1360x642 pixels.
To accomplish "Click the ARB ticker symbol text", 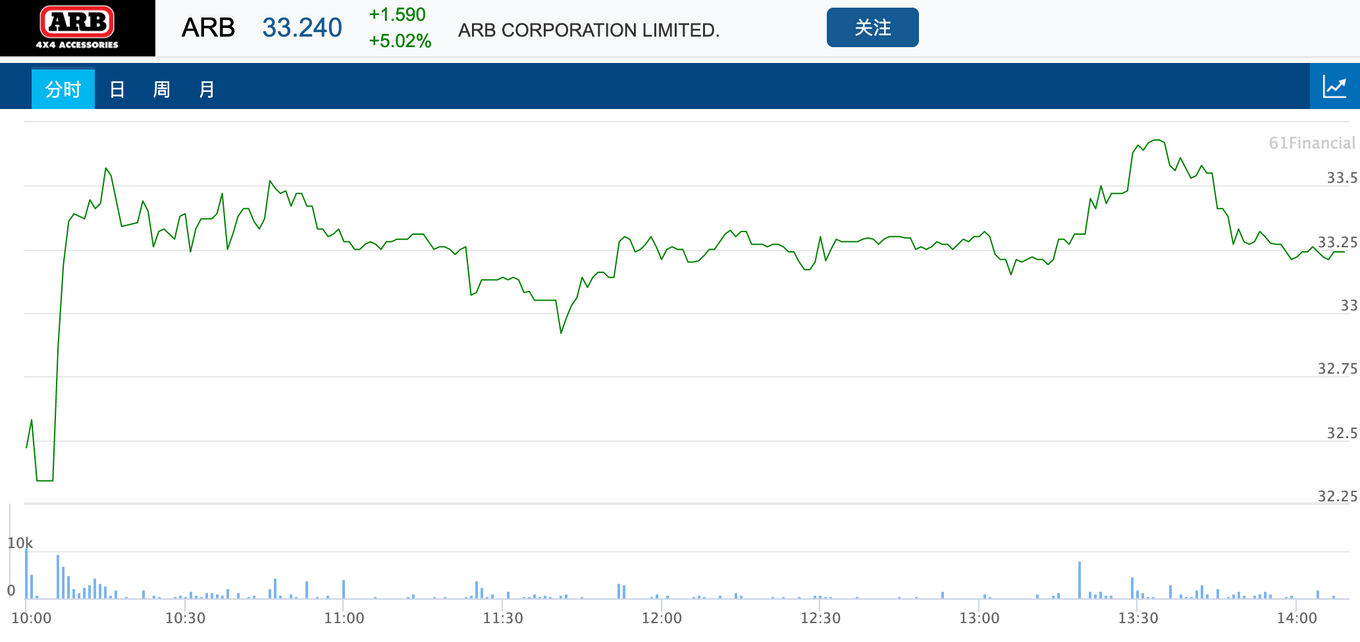I will tap(208, 28).
